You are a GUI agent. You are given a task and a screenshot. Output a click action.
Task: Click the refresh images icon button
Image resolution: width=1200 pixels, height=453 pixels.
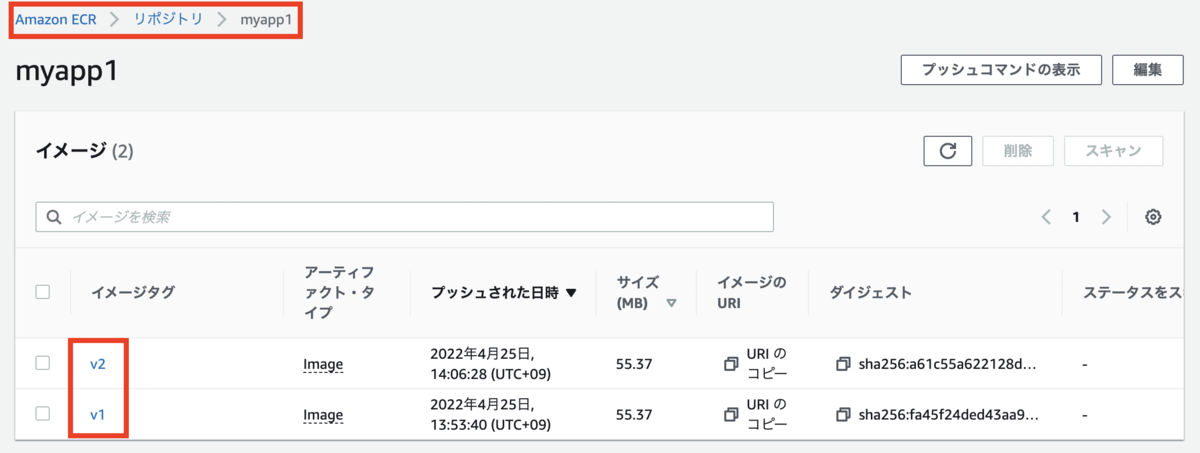[x=948, y=151]
